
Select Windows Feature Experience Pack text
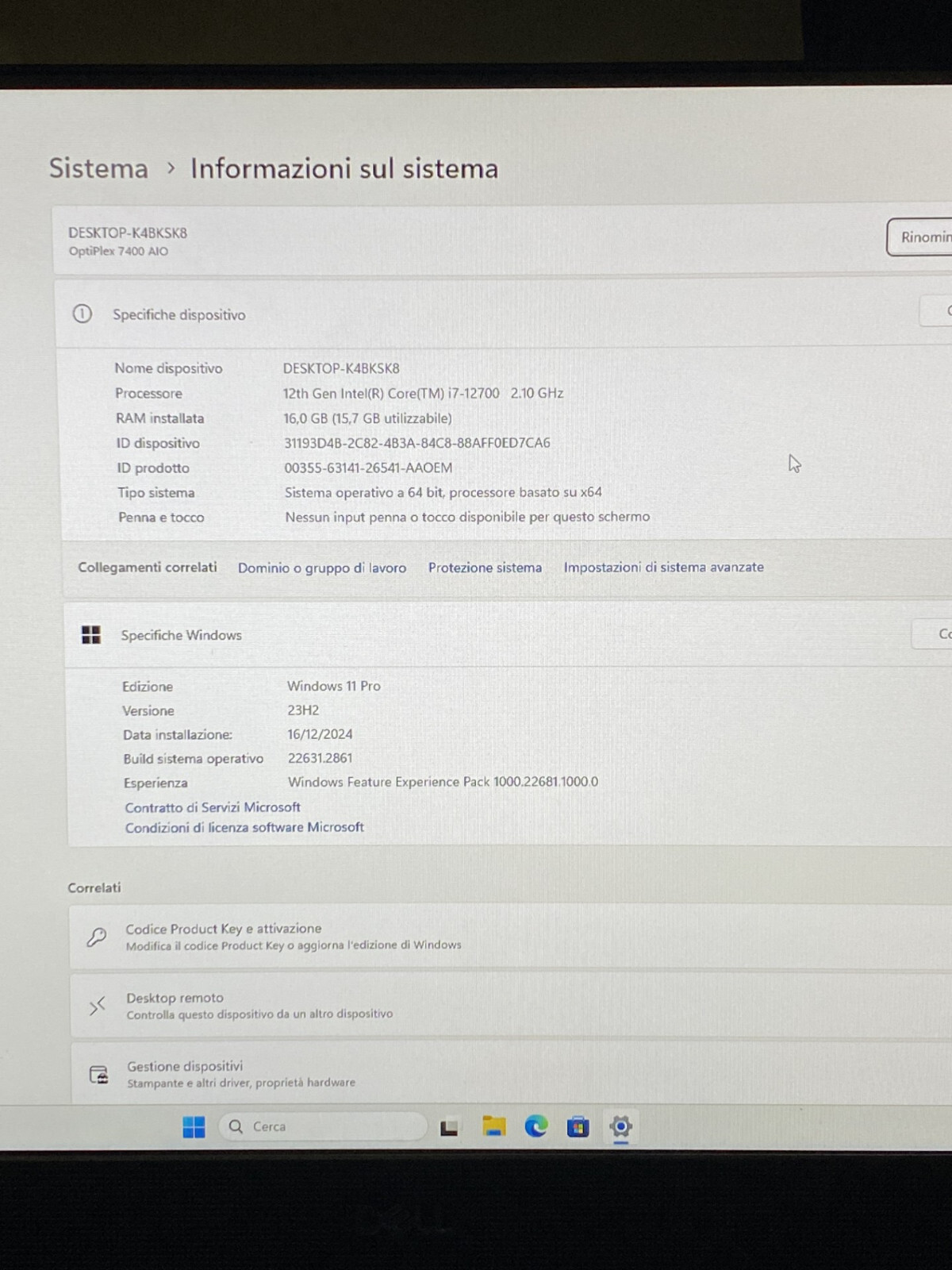(443, 782)
